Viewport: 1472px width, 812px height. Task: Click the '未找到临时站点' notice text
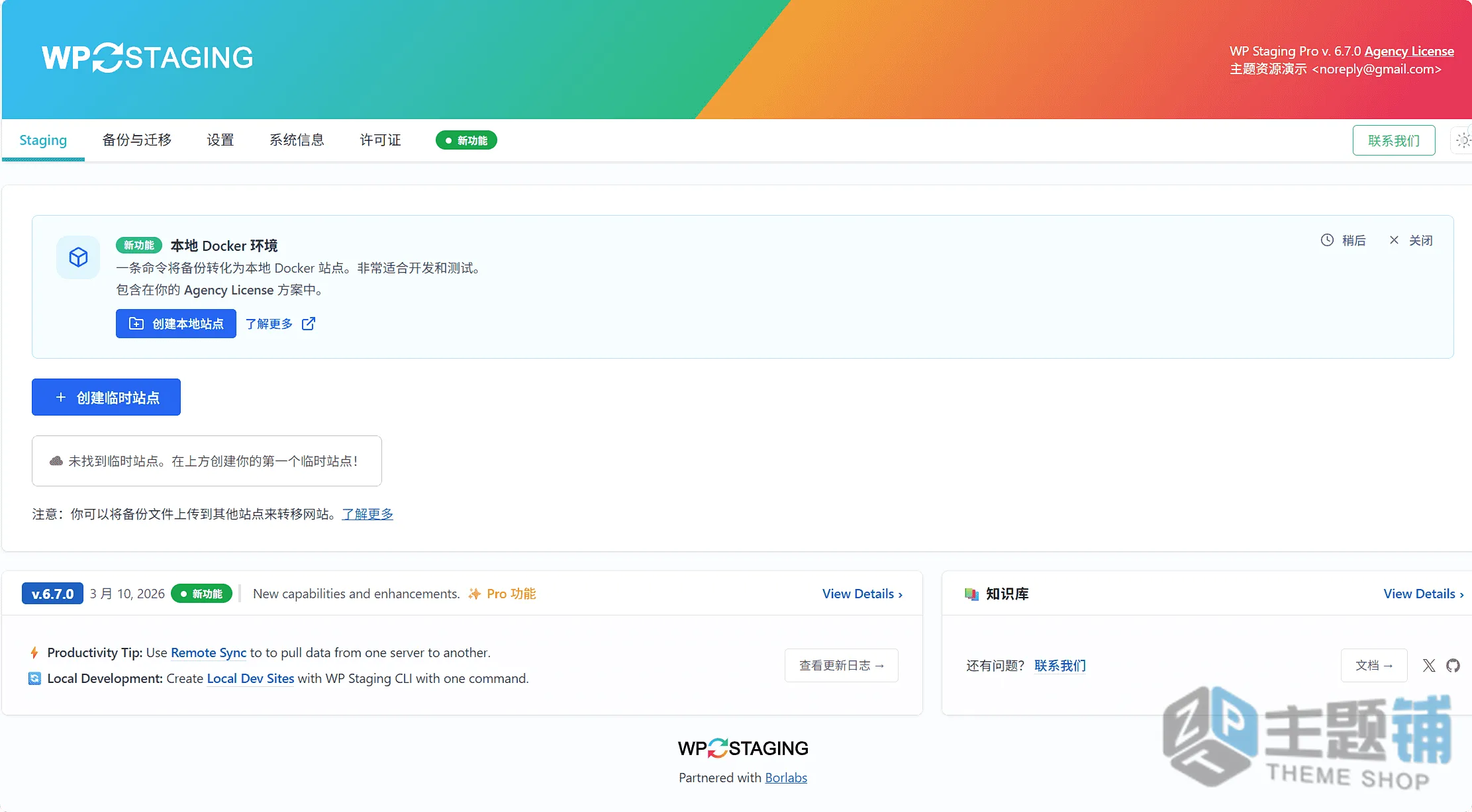pyautogui.click(x=213, y=461)
